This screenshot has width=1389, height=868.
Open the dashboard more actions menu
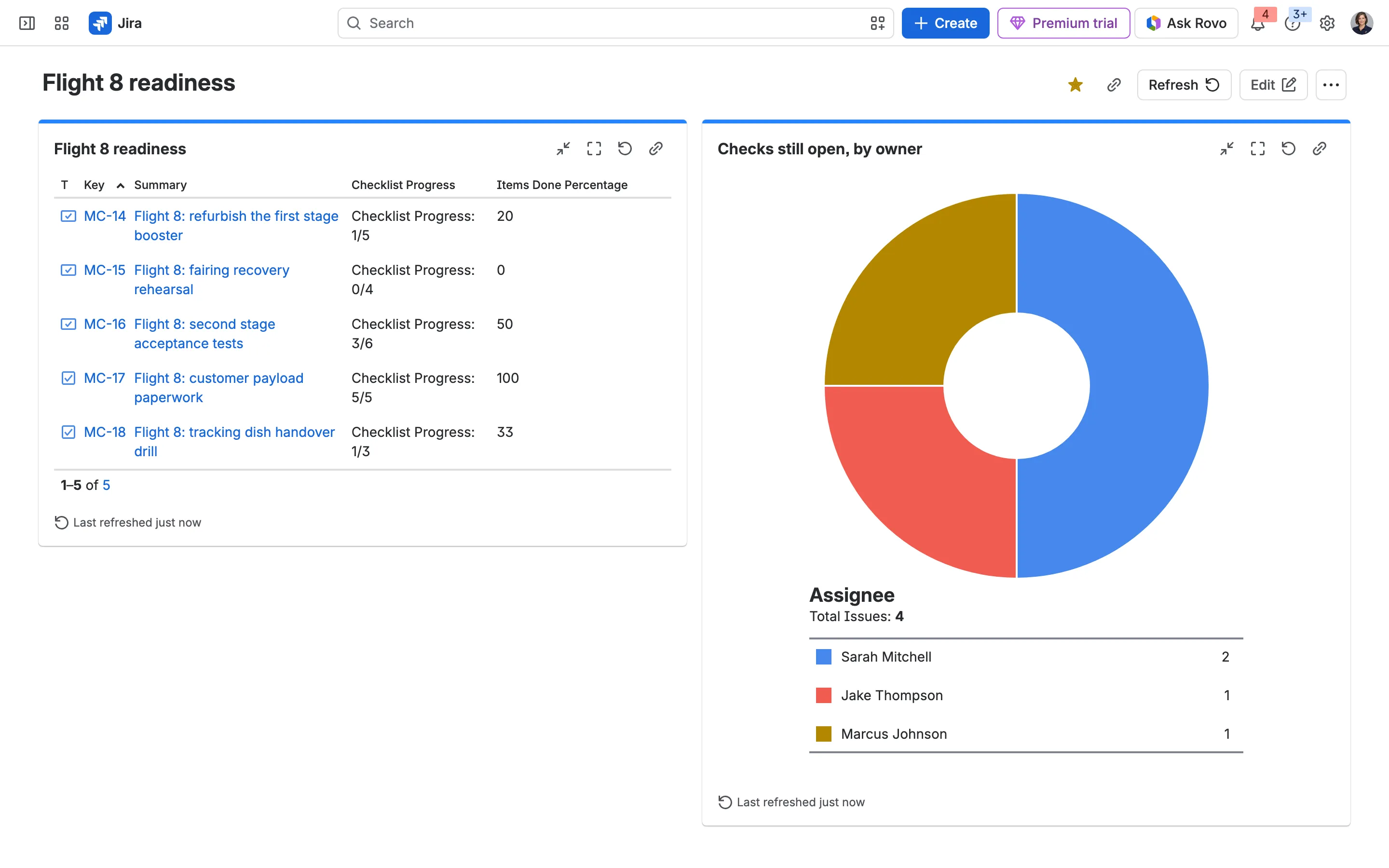tap(1331, 85)
